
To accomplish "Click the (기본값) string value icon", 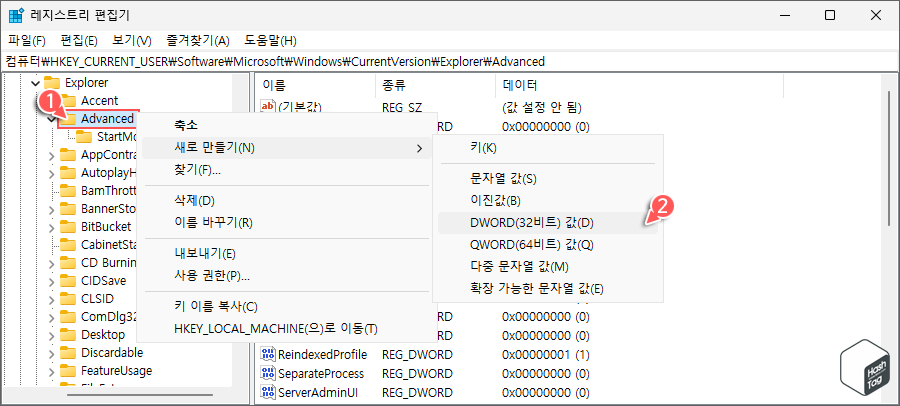I will pos(268,107).
